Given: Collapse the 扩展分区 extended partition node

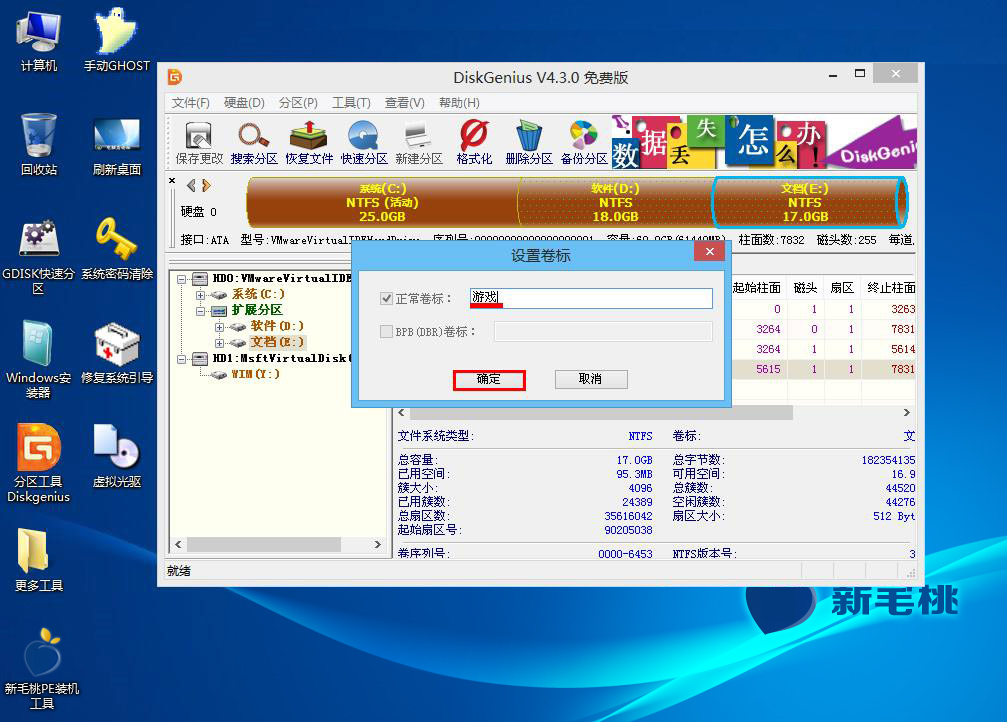Looking at the screenshot, I should (200, 311).
